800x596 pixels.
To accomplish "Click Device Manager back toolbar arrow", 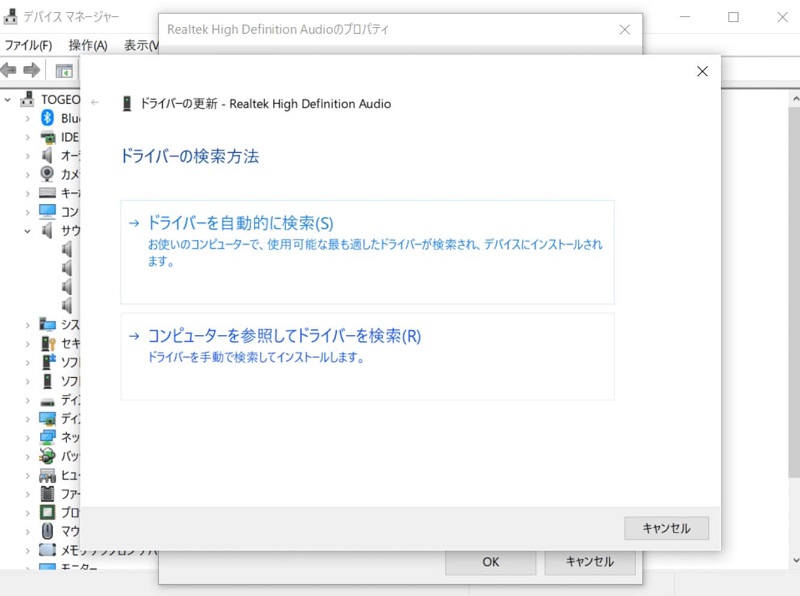I will [9, 70].
